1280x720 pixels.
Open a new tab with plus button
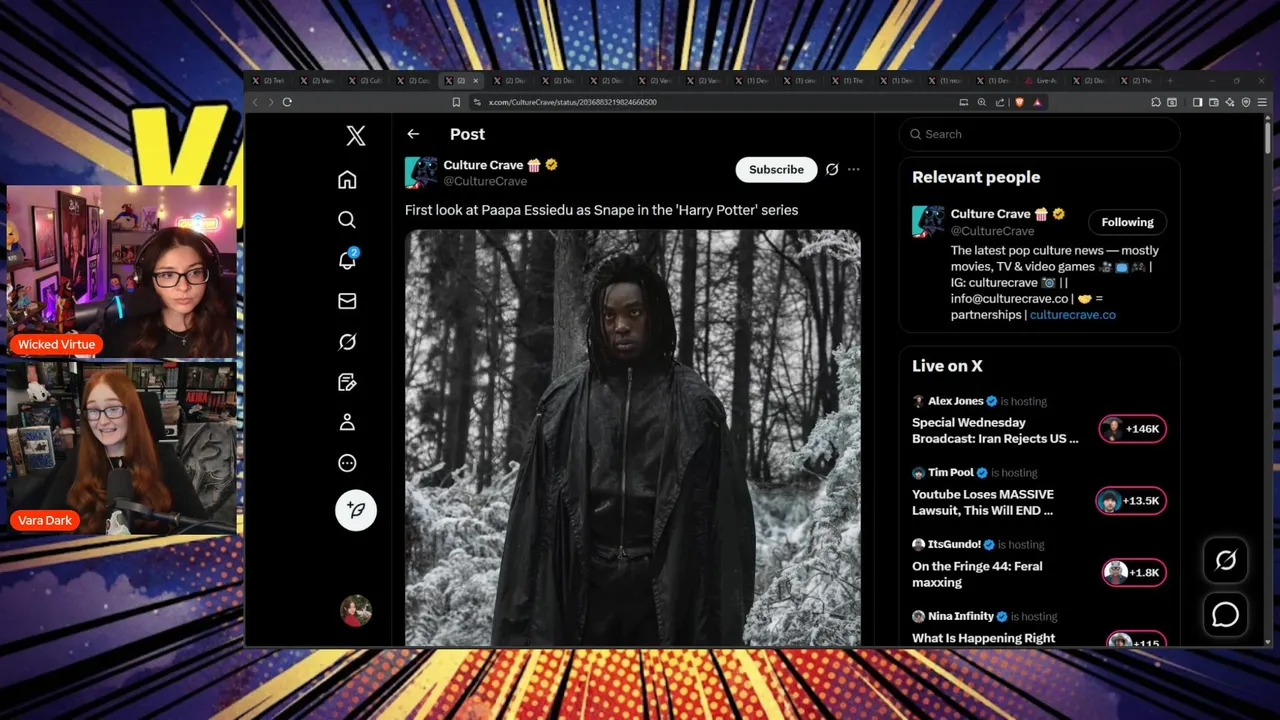click(1170, 81)
